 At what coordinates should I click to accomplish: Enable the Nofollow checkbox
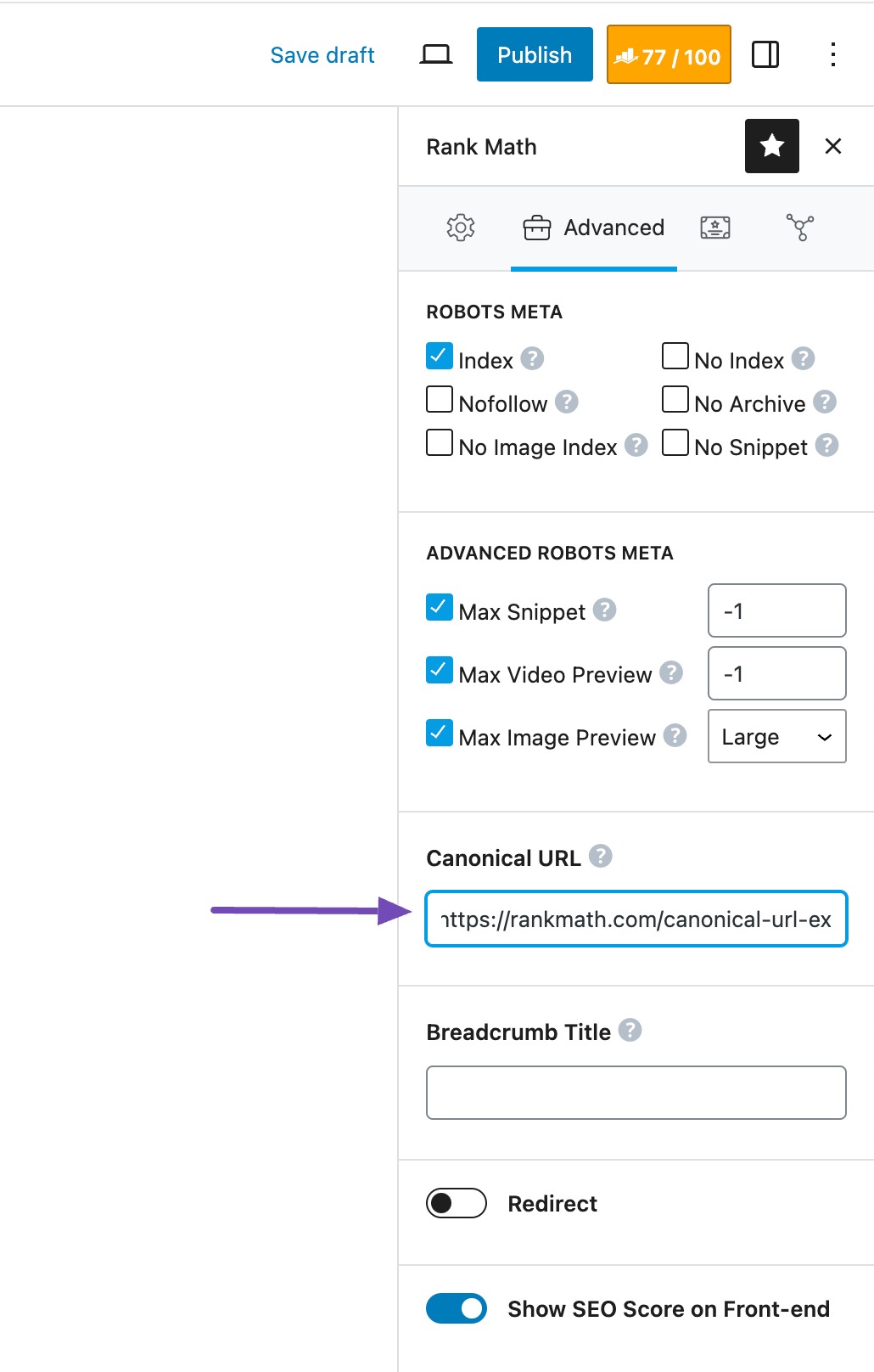440,400
